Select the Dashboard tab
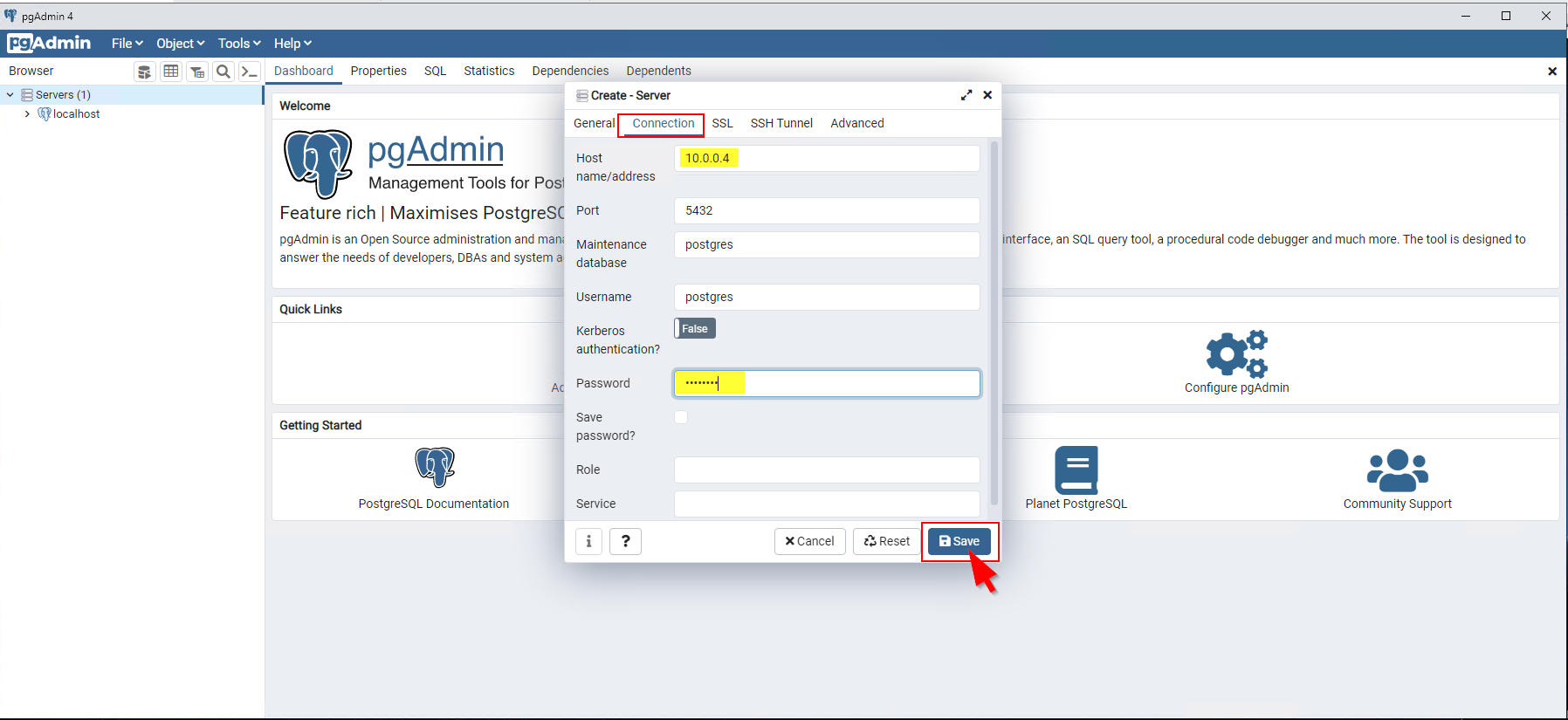Image resolution: width=1568 pixels, height=720 pixels. pyautogui.click(x=304, y=71)
